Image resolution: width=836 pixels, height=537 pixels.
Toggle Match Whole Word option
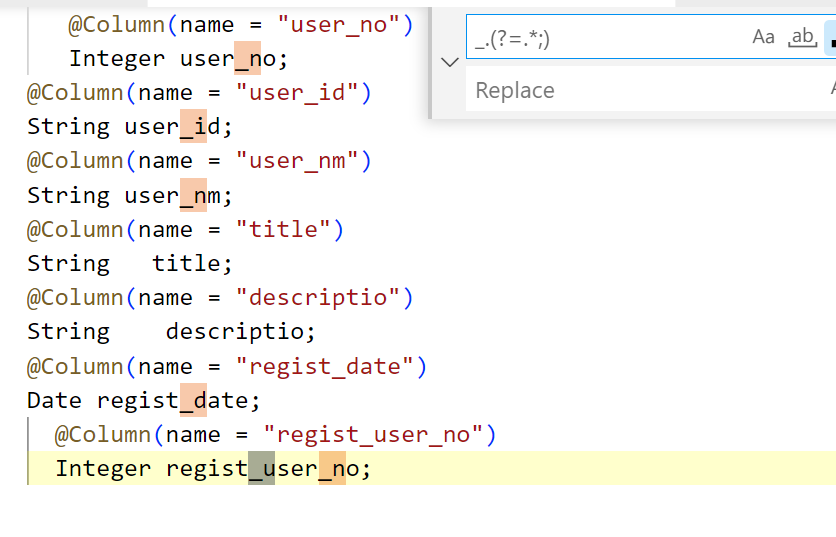pyautogui.click(x=802, y=37)
